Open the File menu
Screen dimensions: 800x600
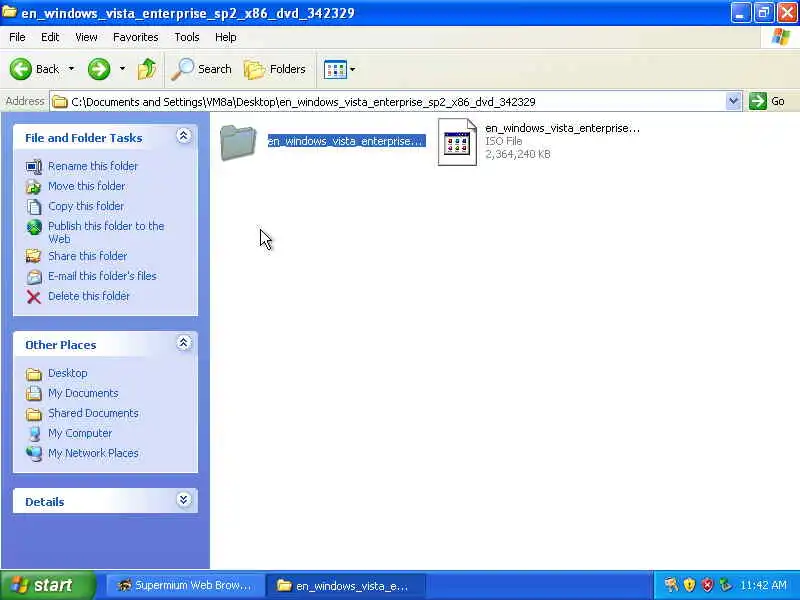click(x=17, y=37)
